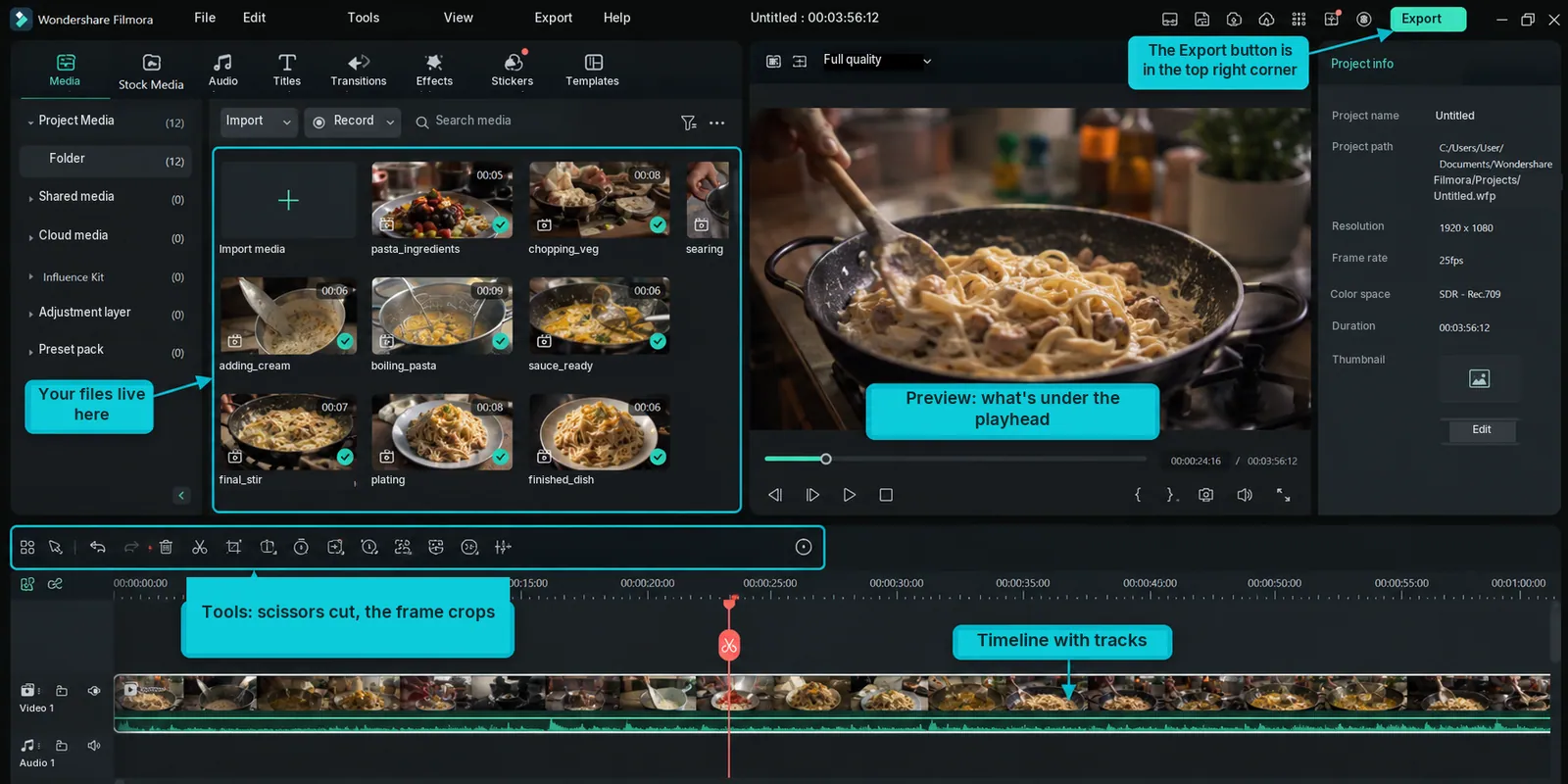Image resolution: width=1568 pixels, height=784 pixels.
Task: Select the crop tool in timeline toolbar
Action: [x=233, y=547]
